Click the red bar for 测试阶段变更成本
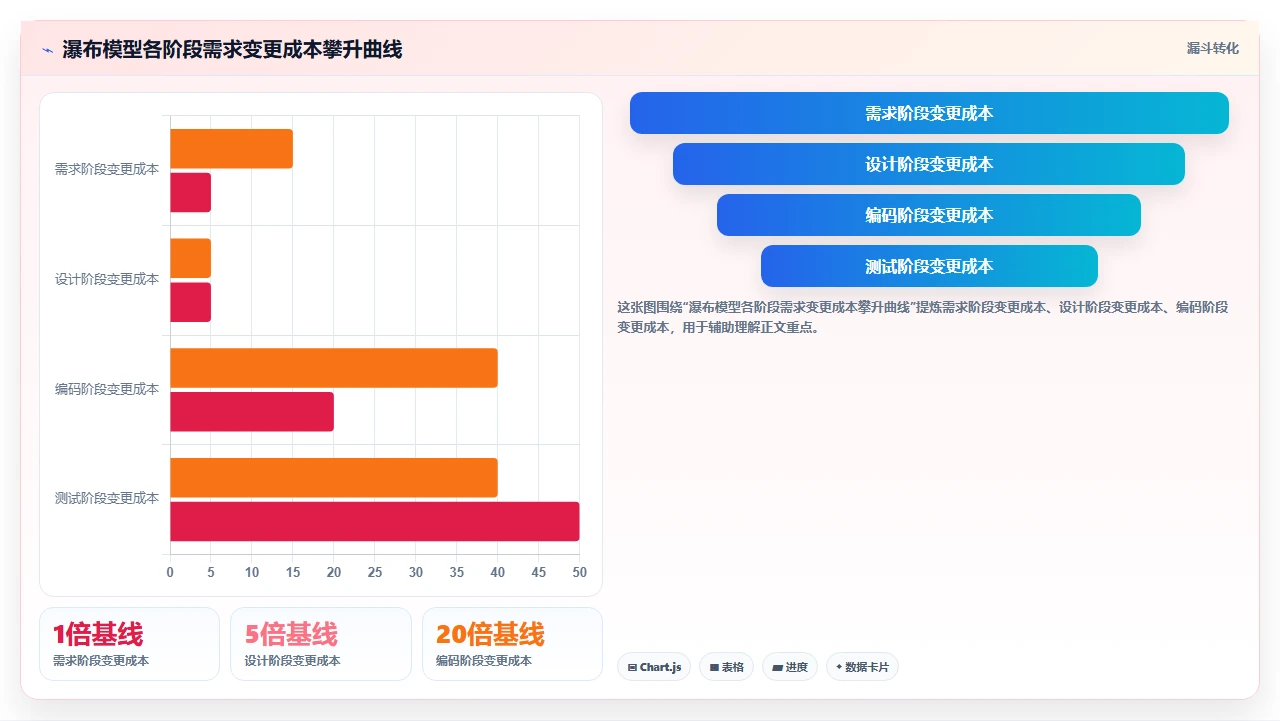 pyautogui.click(x=375, y=521)
